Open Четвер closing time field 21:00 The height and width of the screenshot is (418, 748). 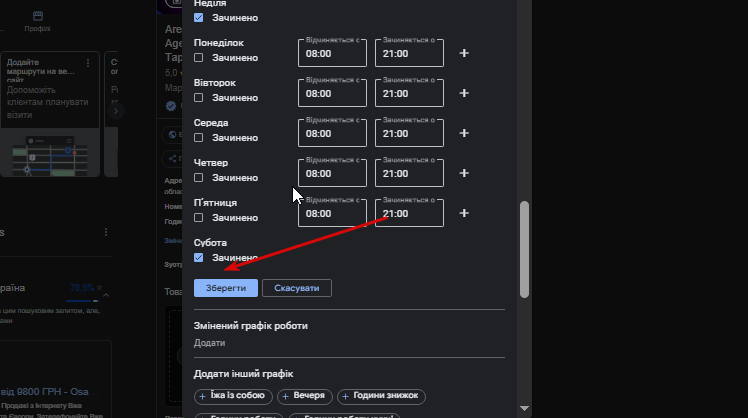point(409,173)
